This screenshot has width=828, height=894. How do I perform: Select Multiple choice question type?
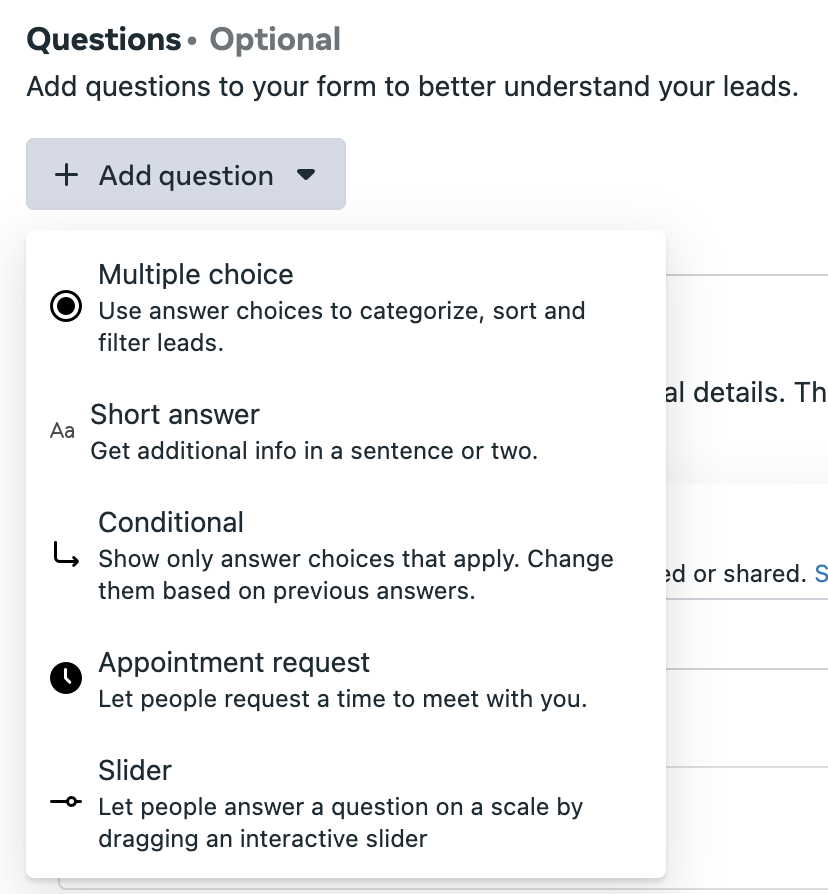click(x=346, y=307)
